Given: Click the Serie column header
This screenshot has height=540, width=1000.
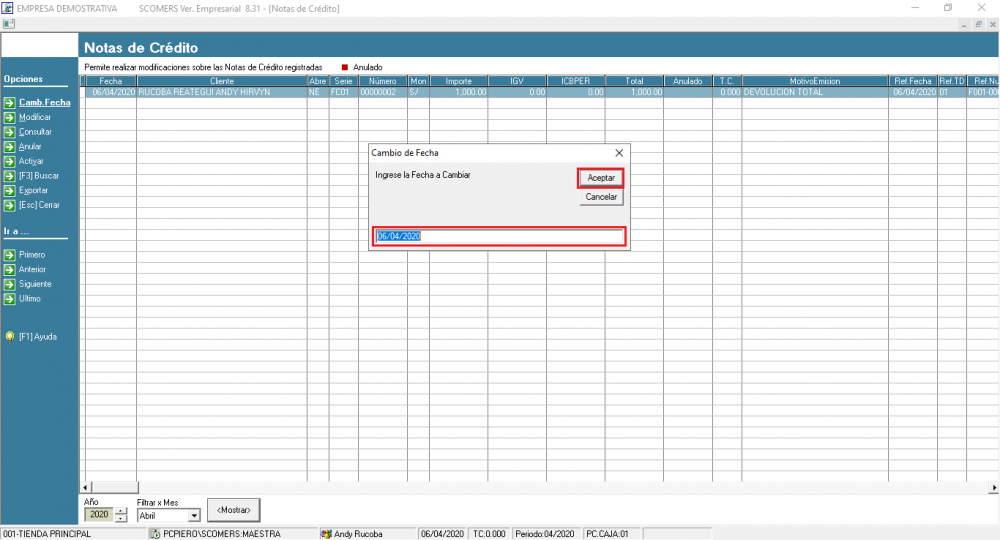Looking at the screenshot, I should click(343, 81).
